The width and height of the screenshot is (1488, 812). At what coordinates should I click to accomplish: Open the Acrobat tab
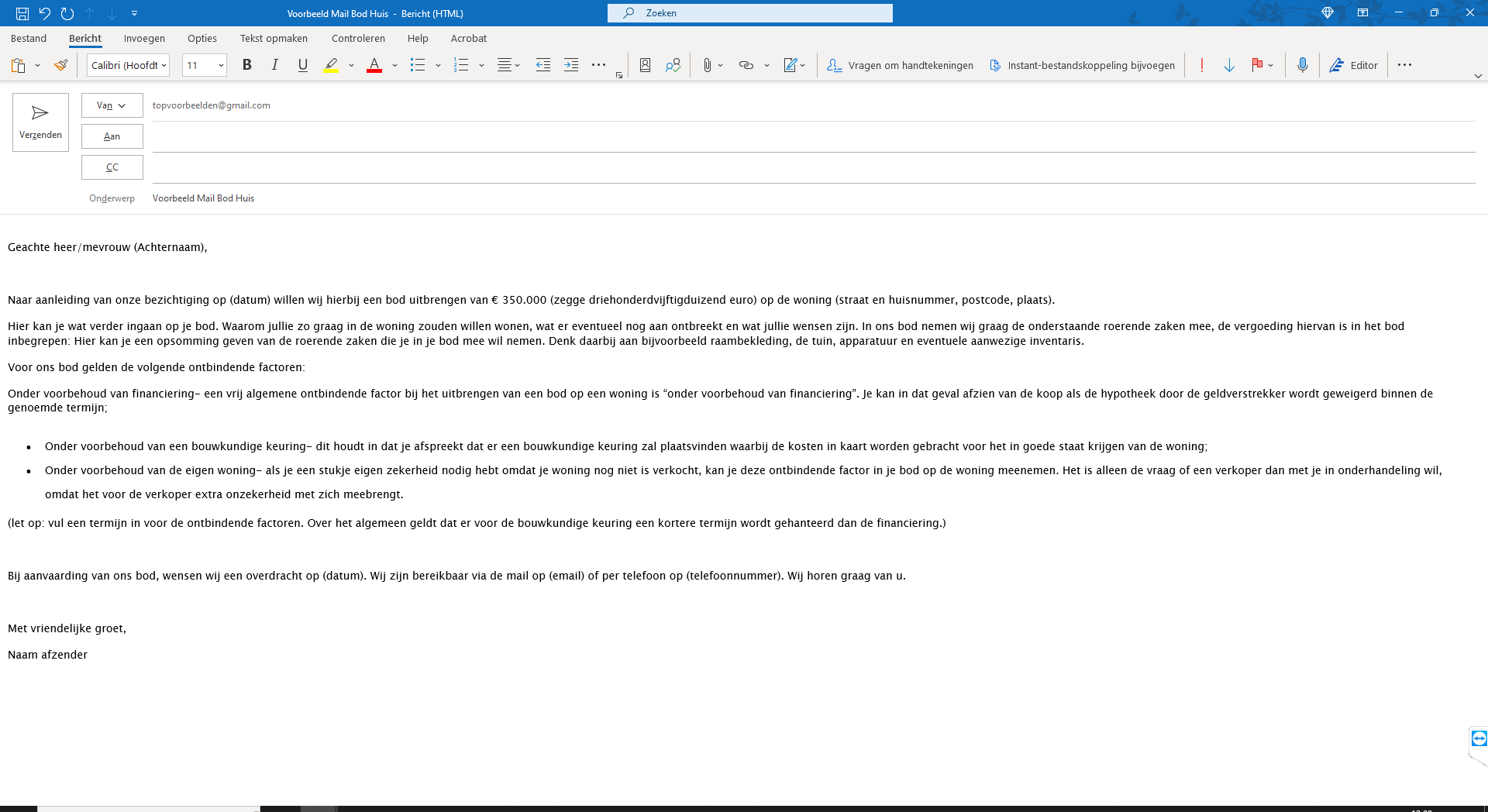coord(469,39)
